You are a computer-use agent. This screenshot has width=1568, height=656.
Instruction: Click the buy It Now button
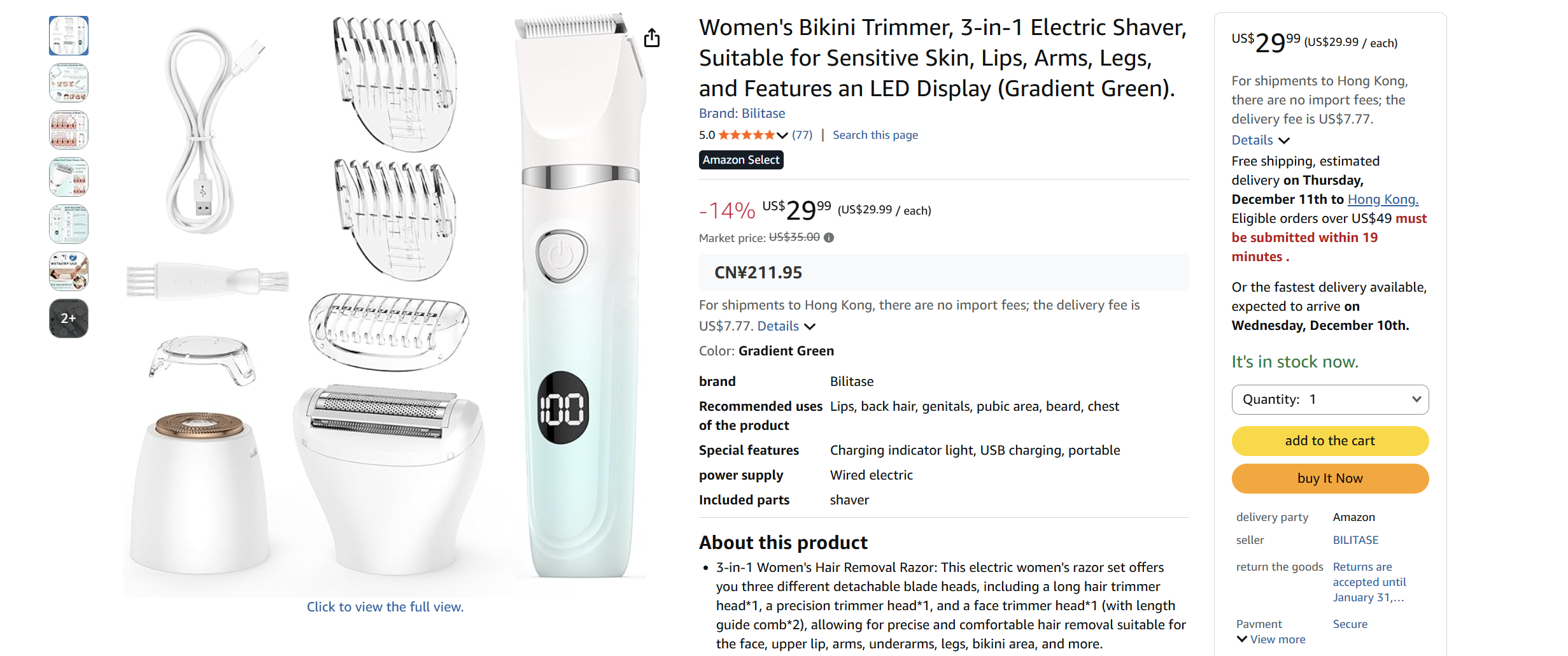[x=1329, y=478]
